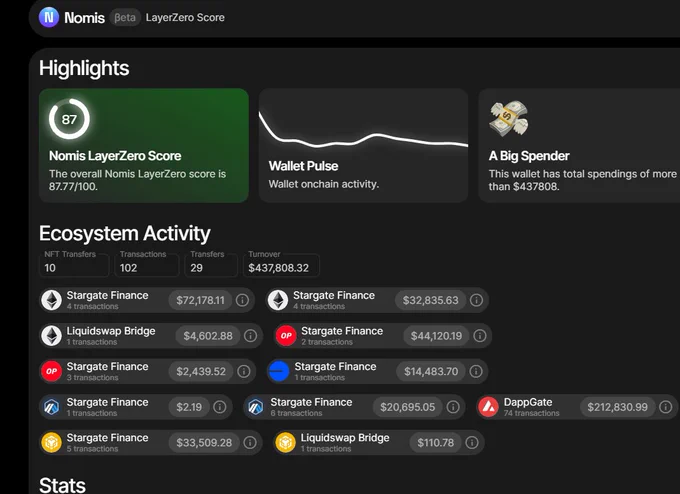The width and height of the screenshot is (680, 494).
Task: Click the Wallet Pulse title
Action: click(303, 166)
